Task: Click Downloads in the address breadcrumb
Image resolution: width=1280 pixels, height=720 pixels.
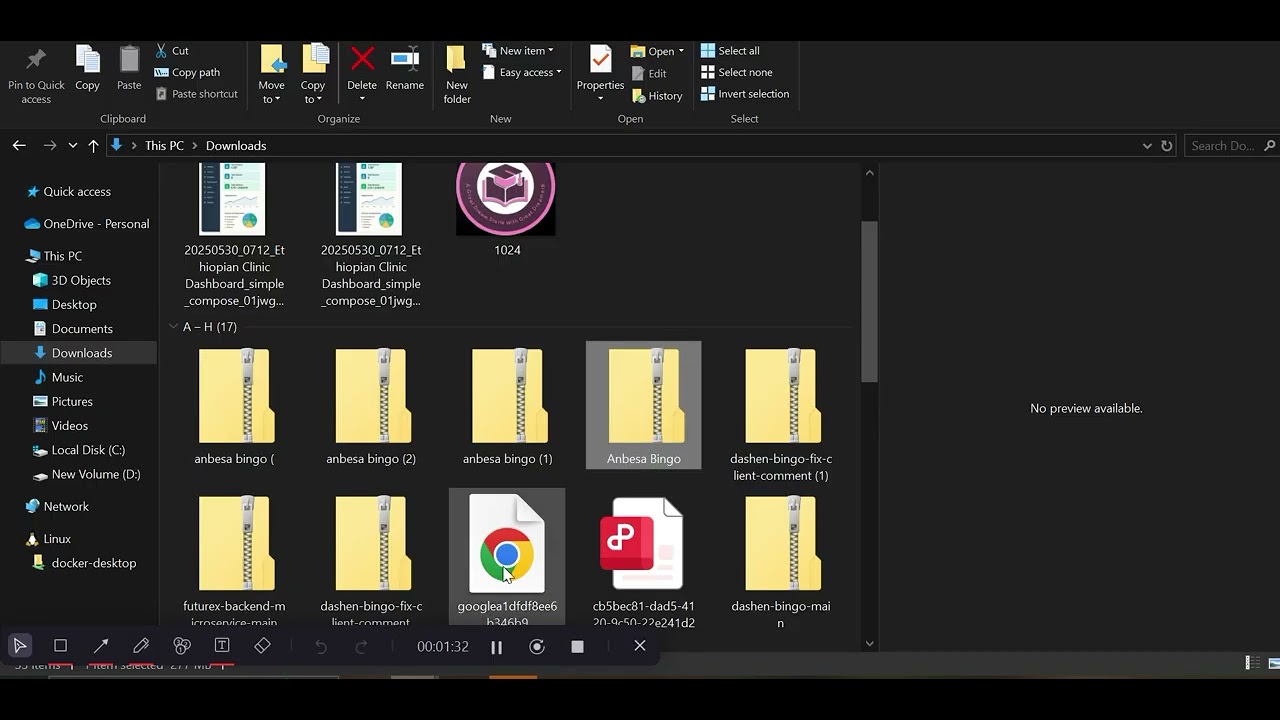Action: point(236,146)
